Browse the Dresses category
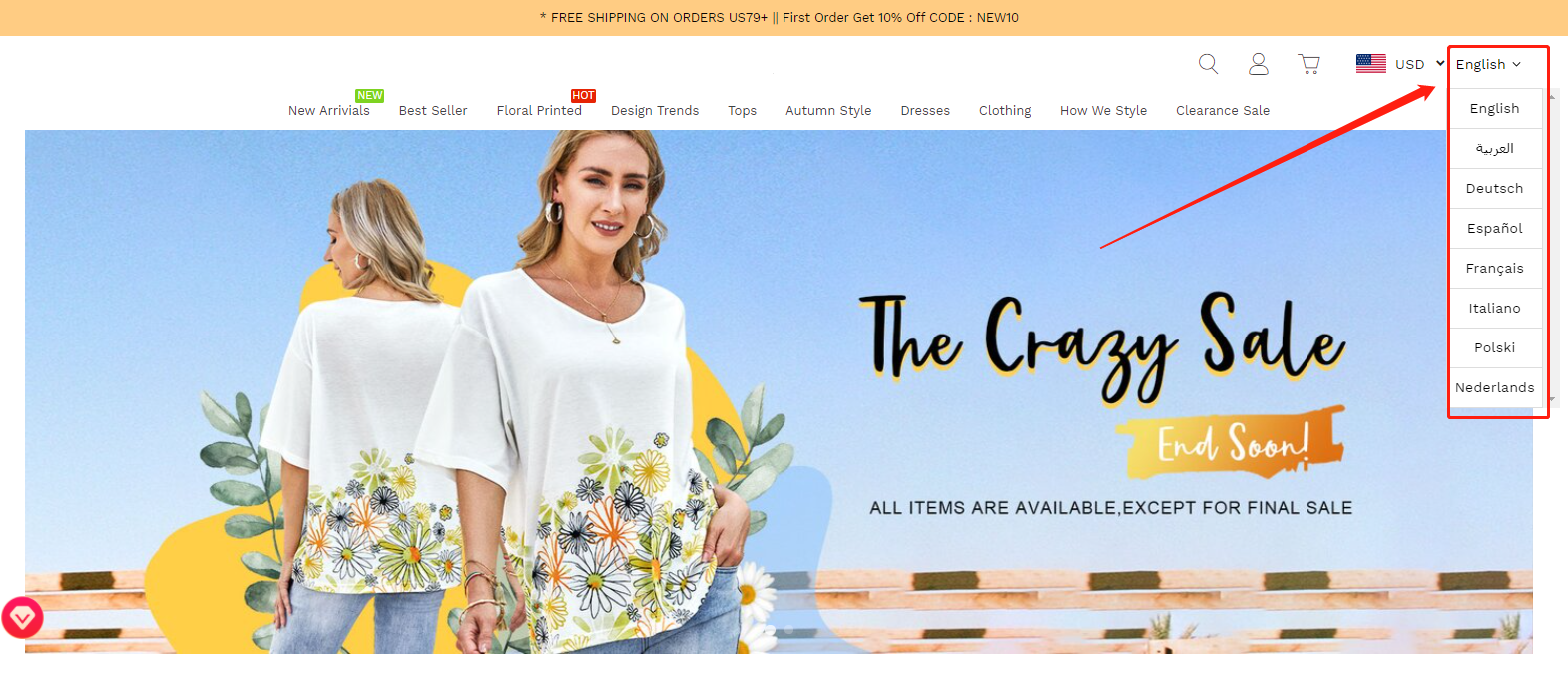 (925, 110)
